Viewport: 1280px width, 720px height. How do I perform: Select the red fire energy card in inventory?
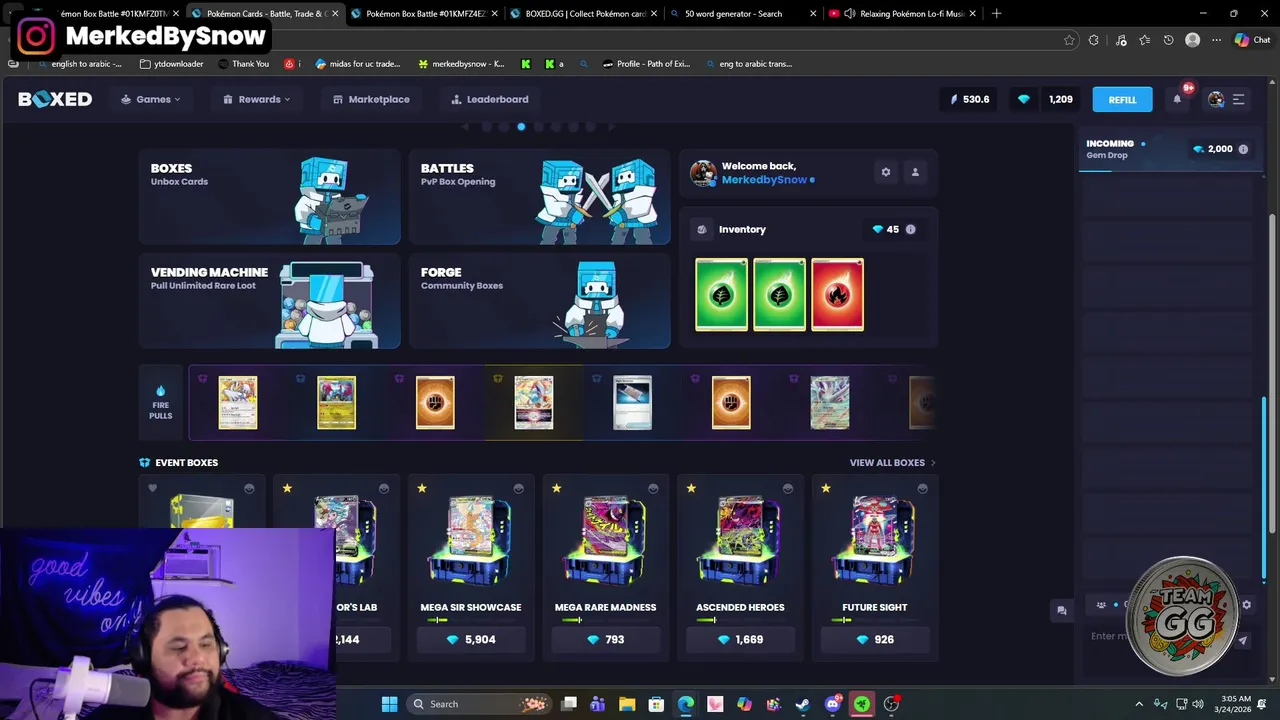[837, 294]
